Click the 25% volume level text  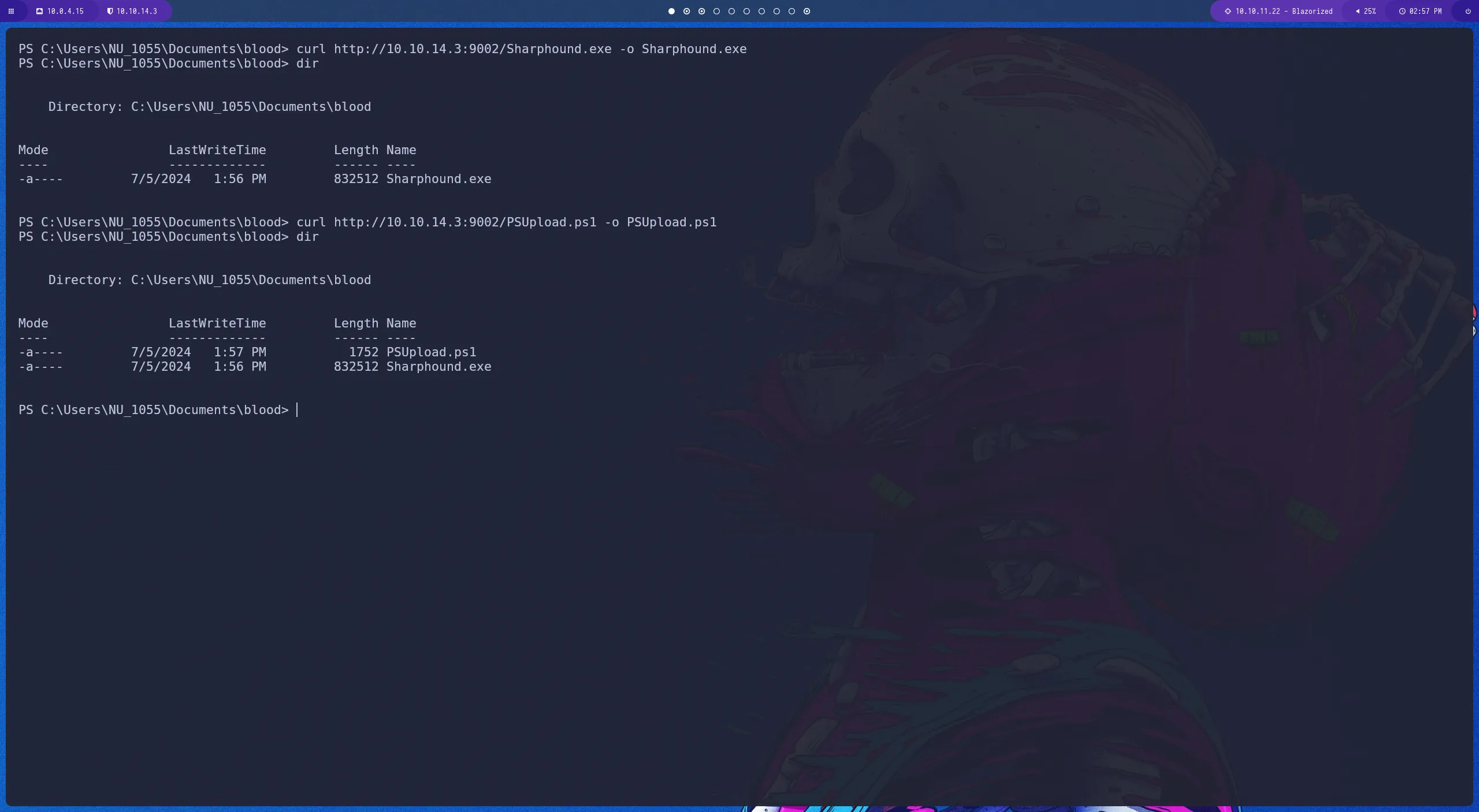(x=1370, y=11)
